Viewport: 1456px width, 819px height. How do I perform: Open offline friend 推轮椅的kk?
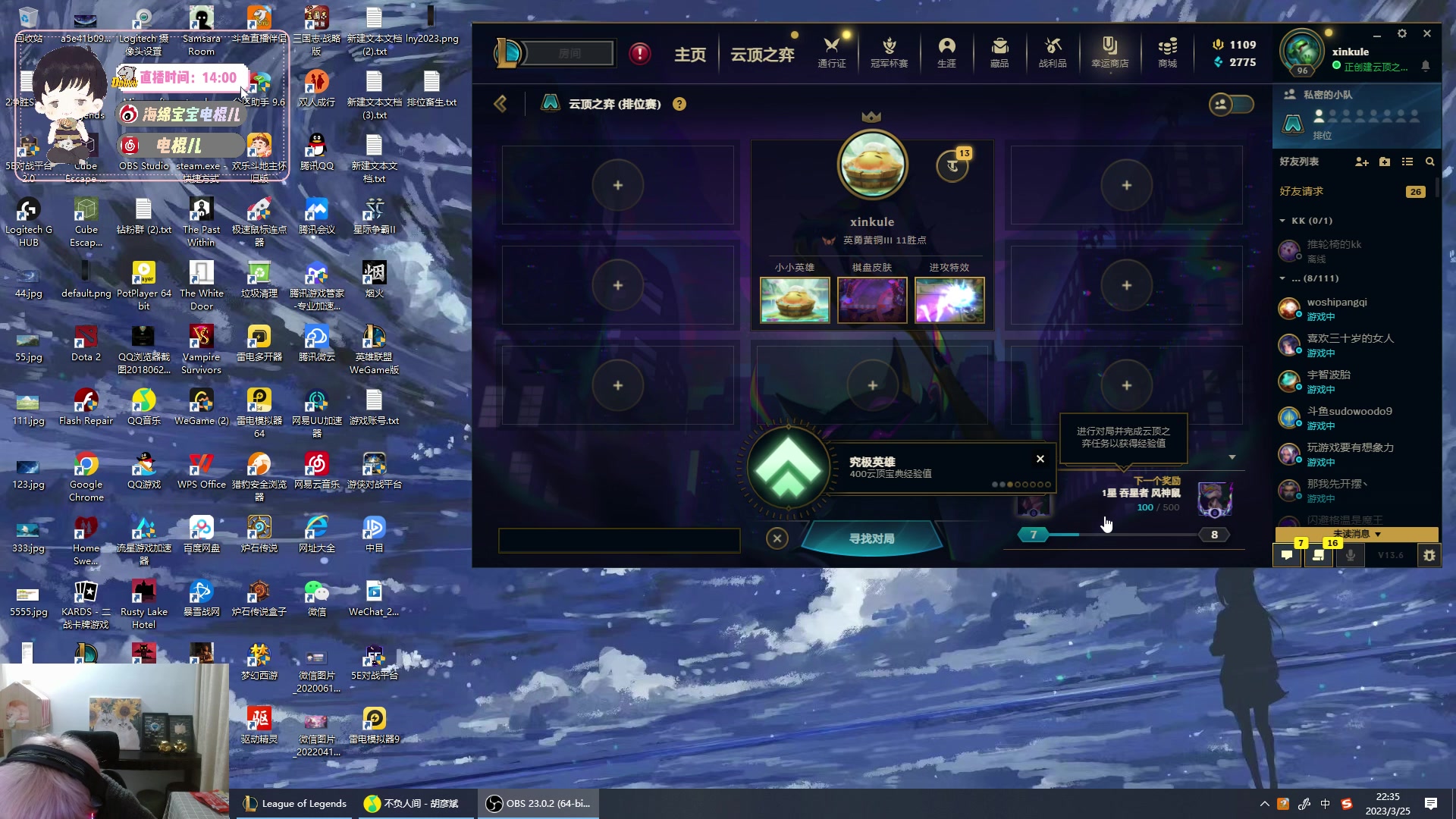(1353, 251)
